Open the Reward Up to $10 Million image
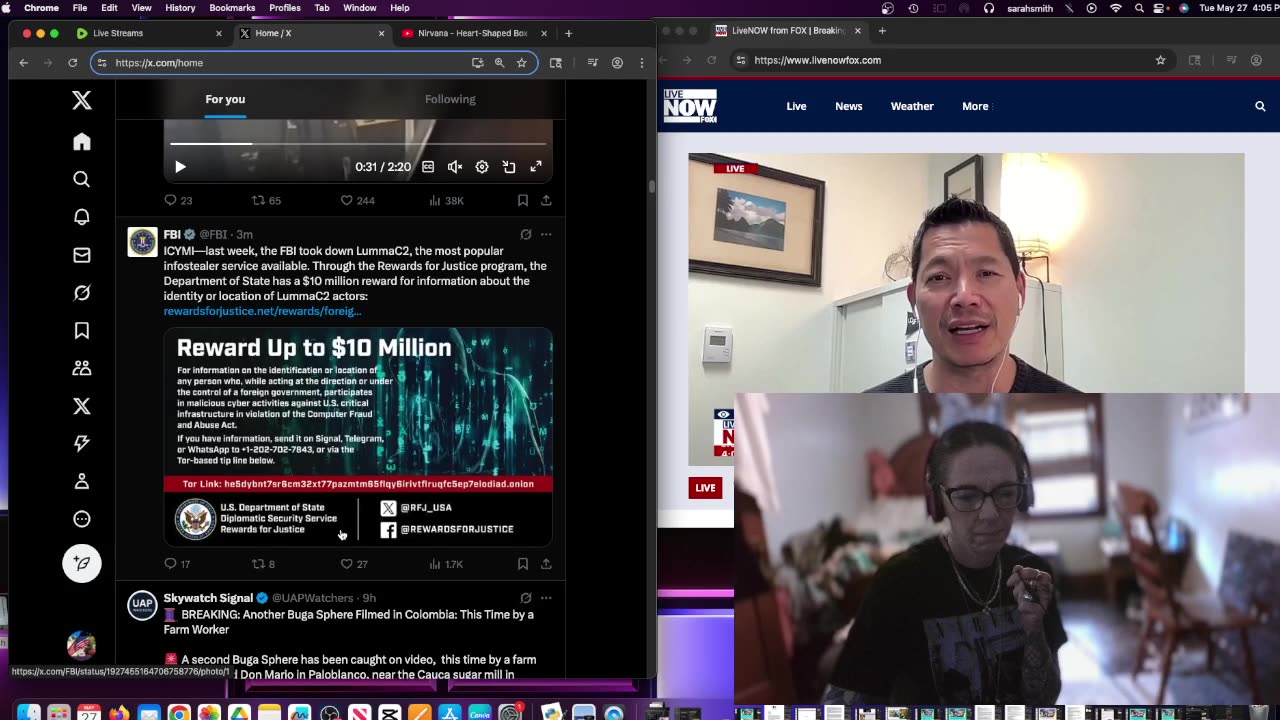 358,437
